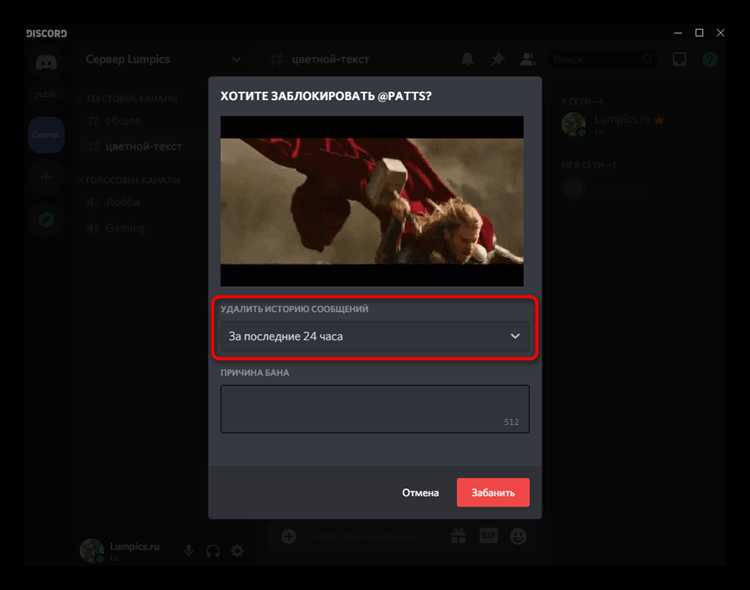Maximize the Discord window
This screenshot has height=590, width=750.
coord(699,33)
